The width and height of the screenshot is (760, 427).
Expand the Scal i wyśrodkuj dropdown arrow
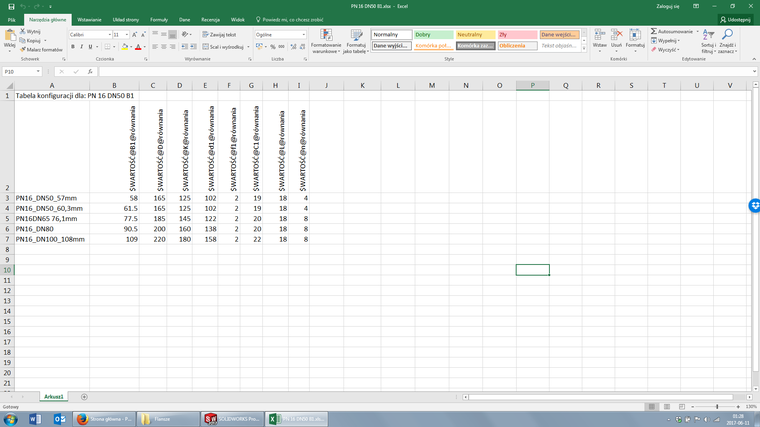[x=248, y=47]
